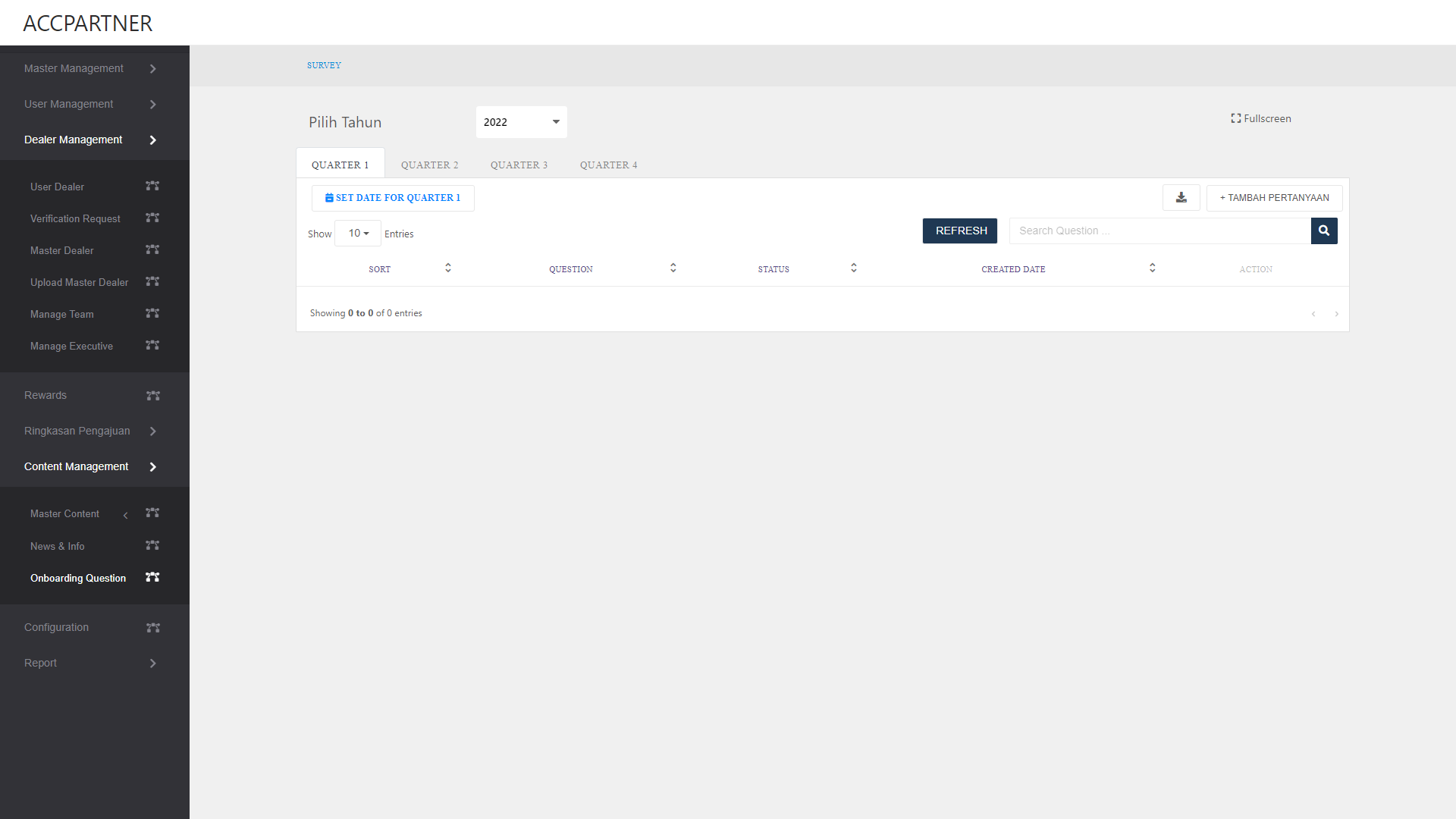
Task: Click the icon next to Configuration
Action: [153, 628]
